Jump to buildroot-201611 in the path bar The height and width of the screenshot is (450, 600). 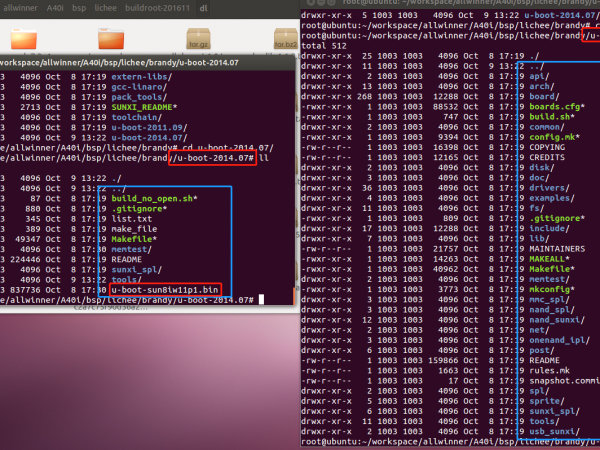tap(166, 6)
